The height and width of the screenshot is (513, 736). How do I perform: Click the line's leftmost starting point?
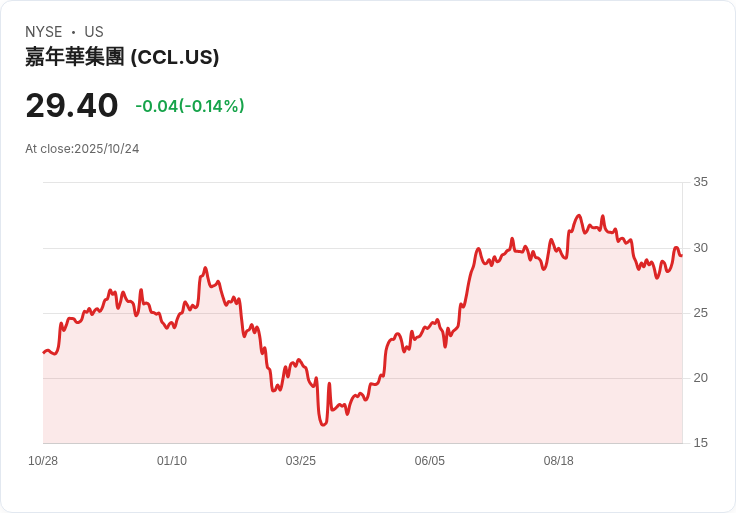[44, 352]
